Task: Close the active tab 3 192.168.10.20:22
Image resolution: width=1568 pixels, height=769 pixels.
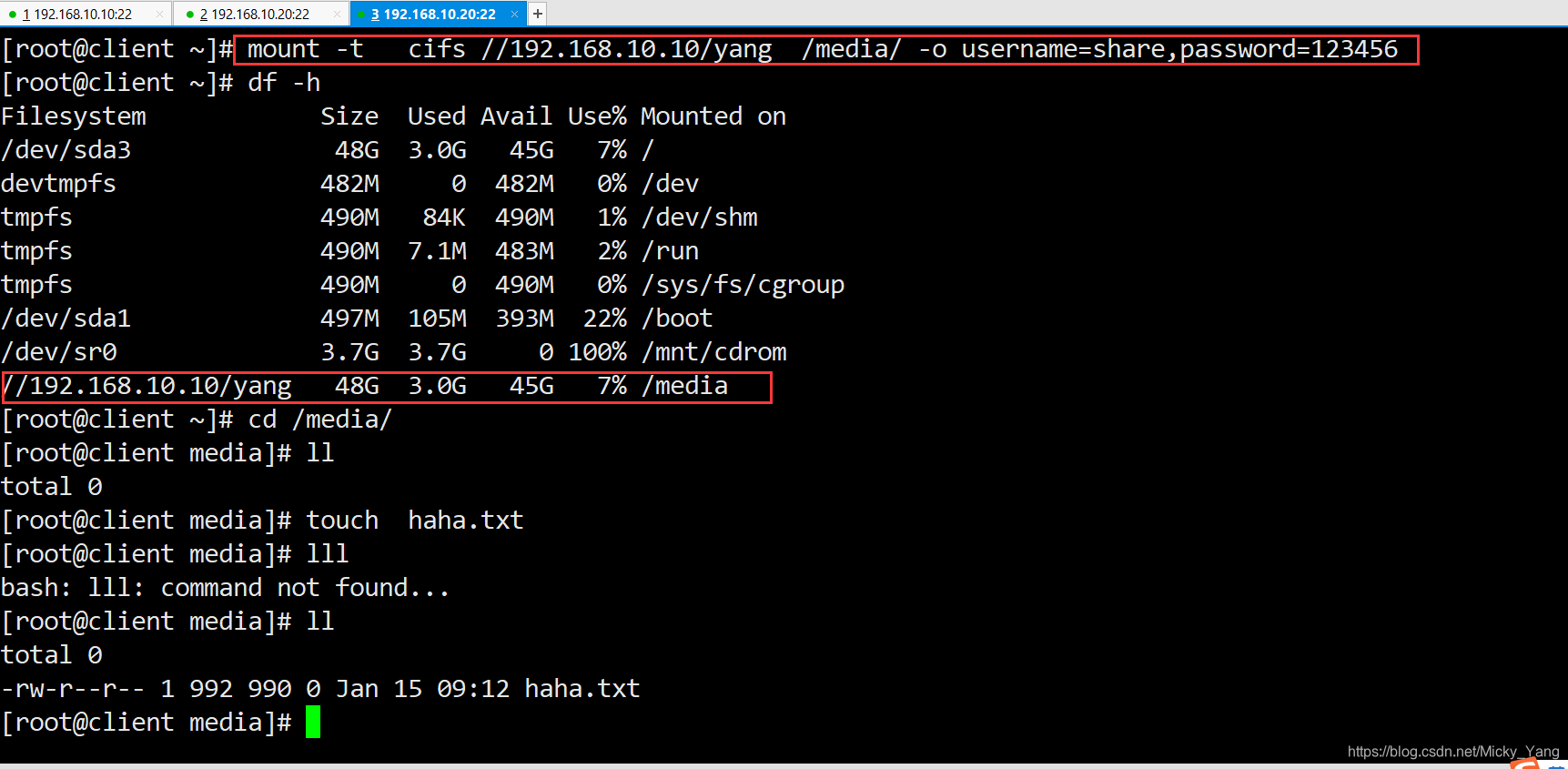Action: click(x=514, y=14)
